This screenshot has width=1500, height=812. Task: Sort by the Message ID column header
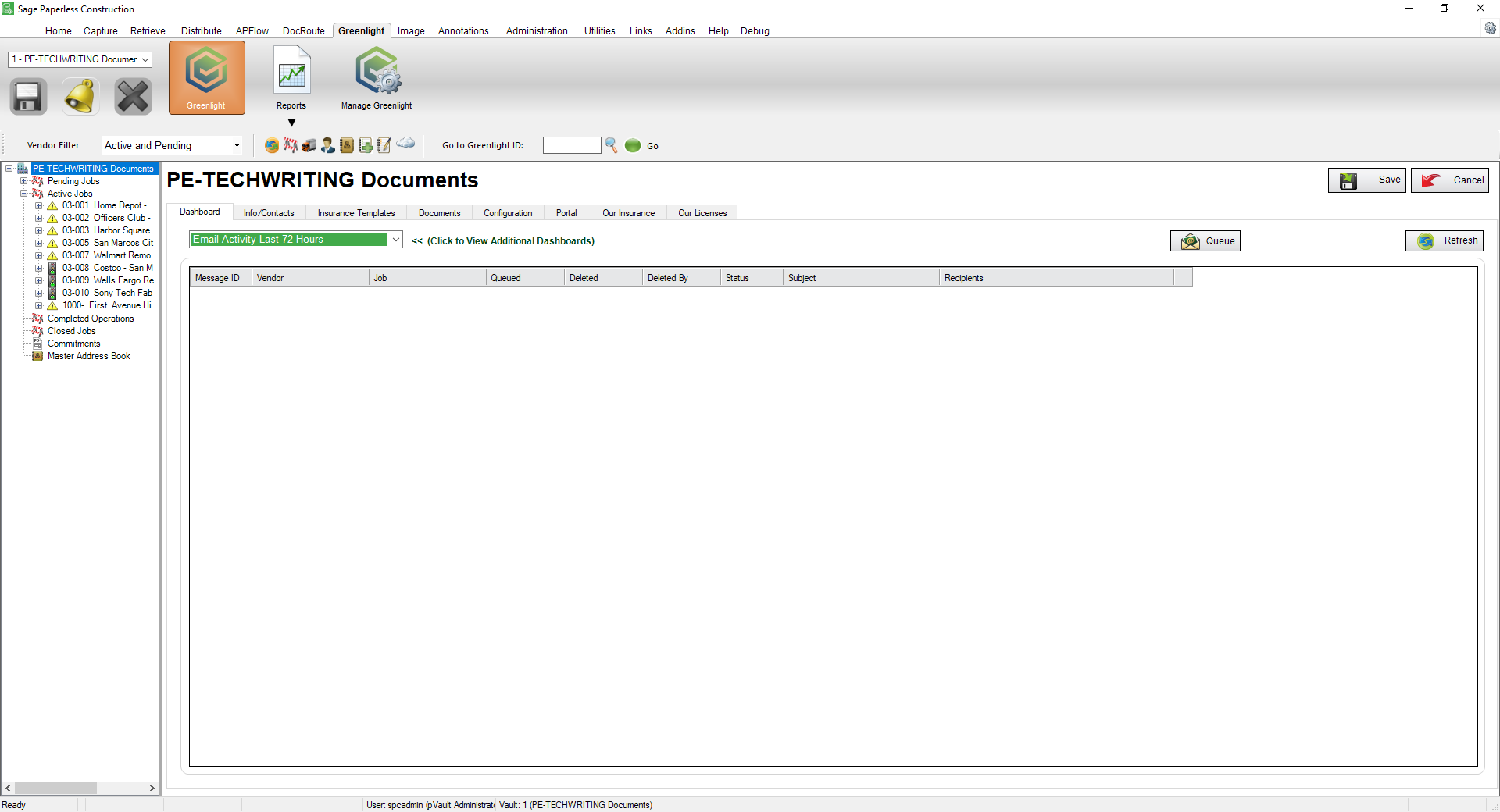[220, 278]
